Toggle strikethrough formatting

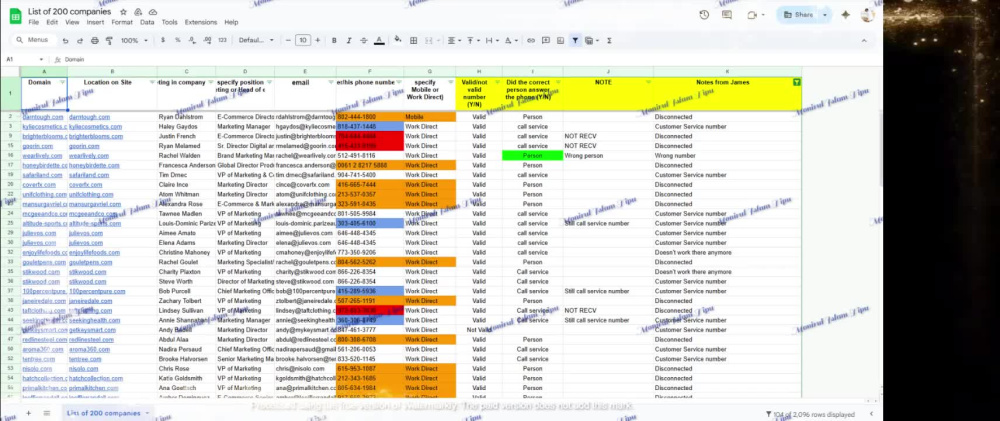[364, 40]
